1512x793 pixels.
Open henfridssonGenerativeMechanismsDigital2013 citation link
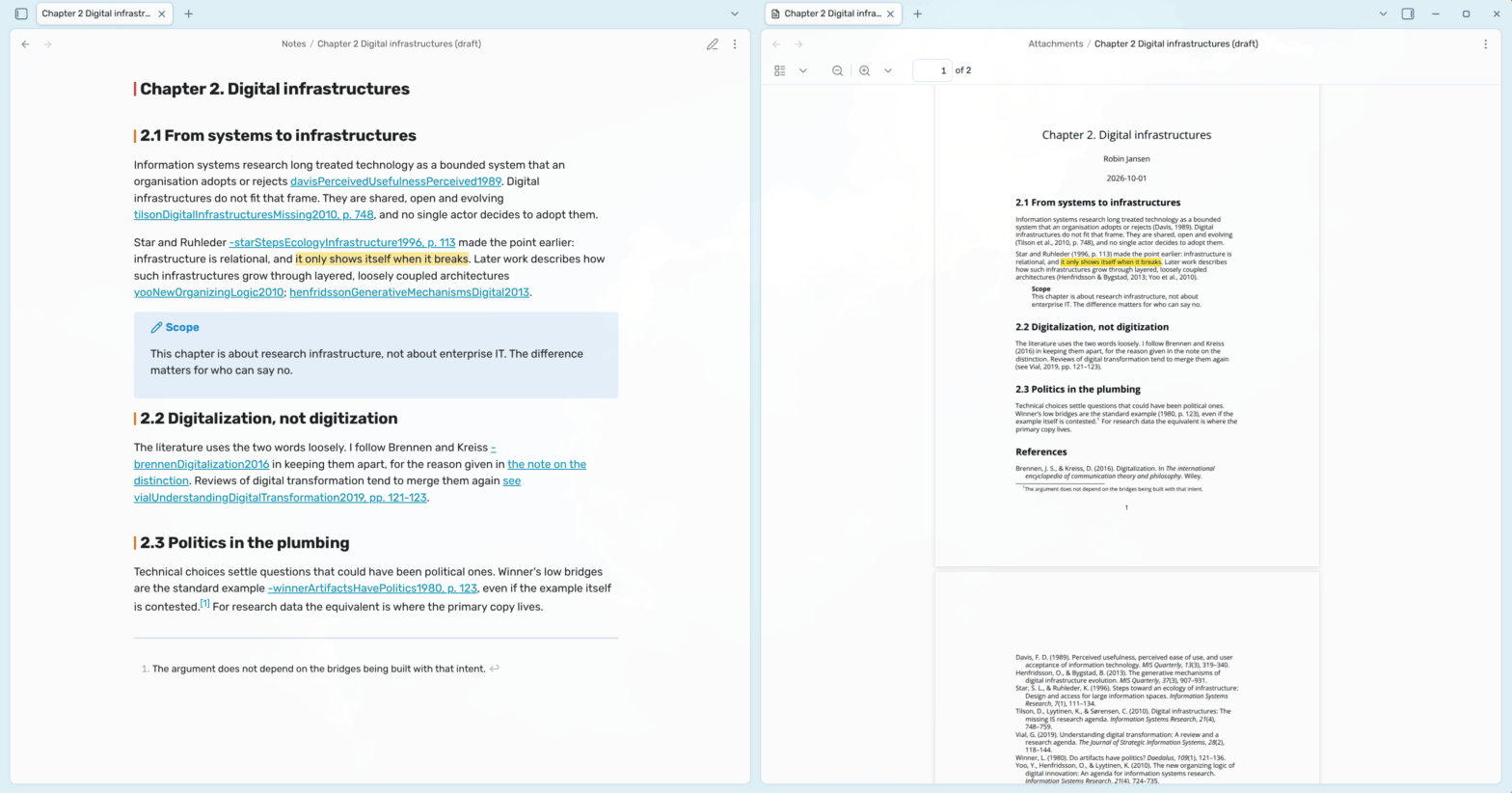click(x=409, y=292)
